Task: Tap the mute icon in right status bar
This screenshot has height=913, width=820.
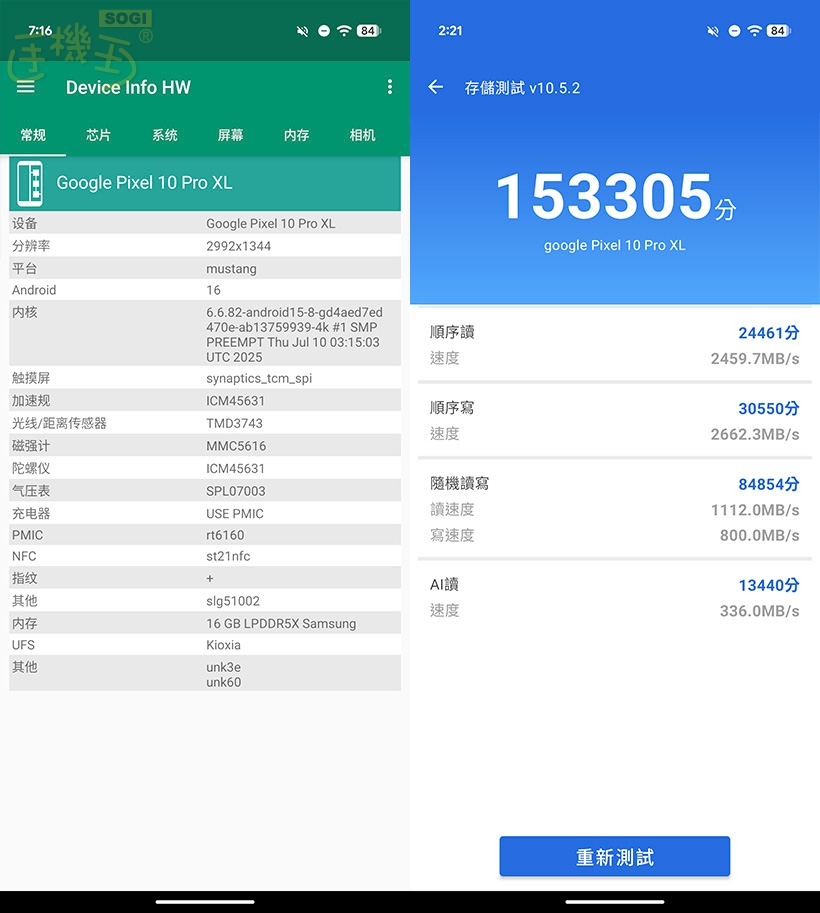Action: [x=713, y=31]
